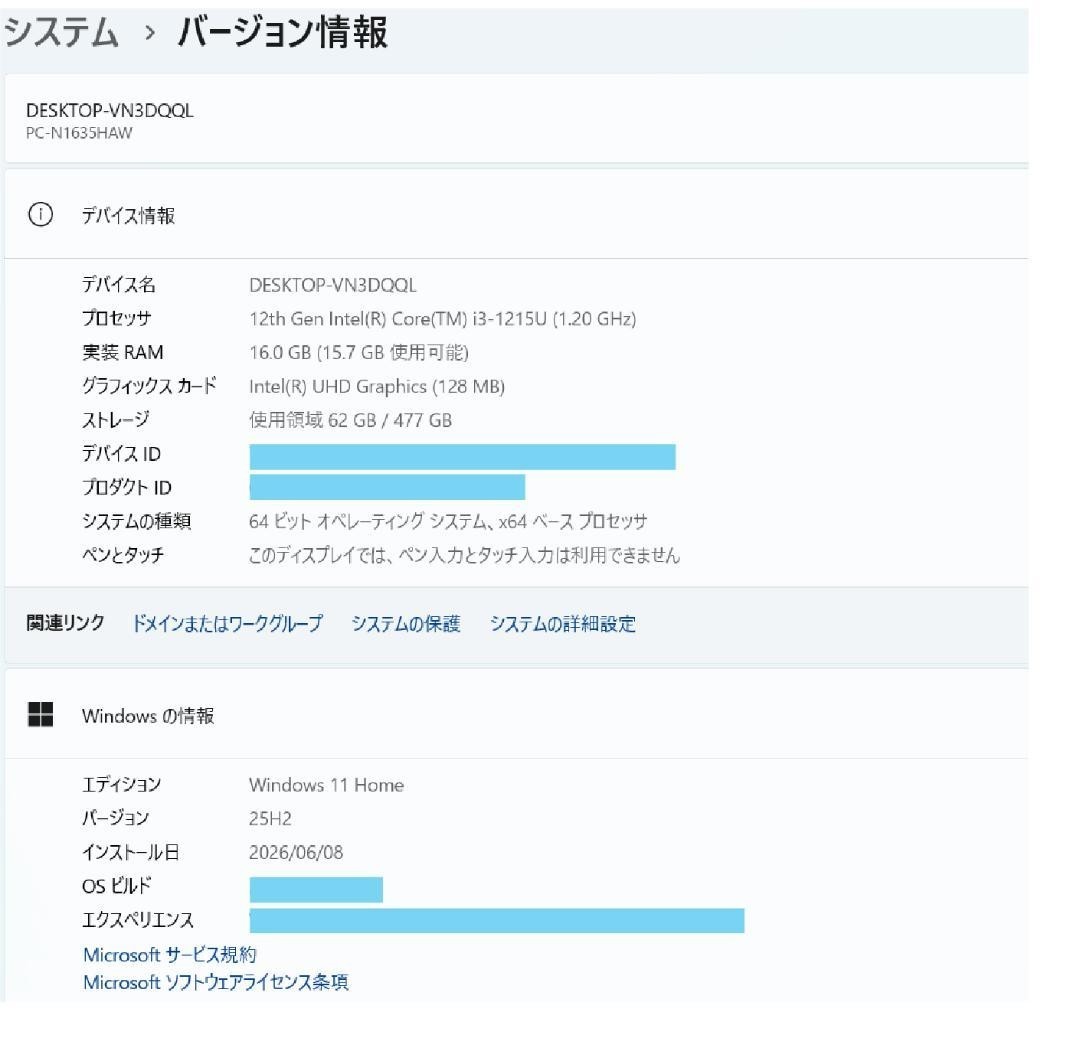Click the デバイス名 label
1080x1048 pixels.
click(x=118, y=284)
